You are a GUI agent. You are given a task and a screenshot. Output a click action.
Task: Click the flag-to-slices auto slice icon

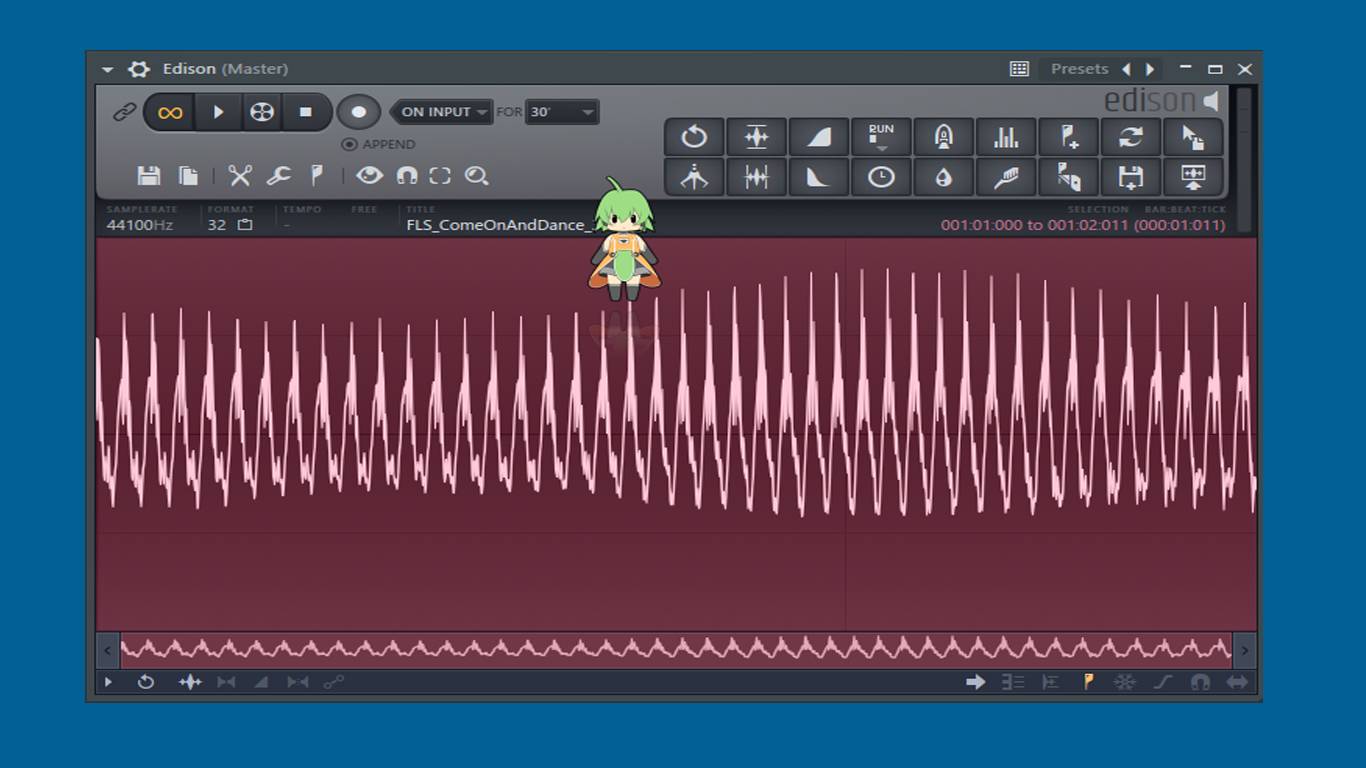1068,177
